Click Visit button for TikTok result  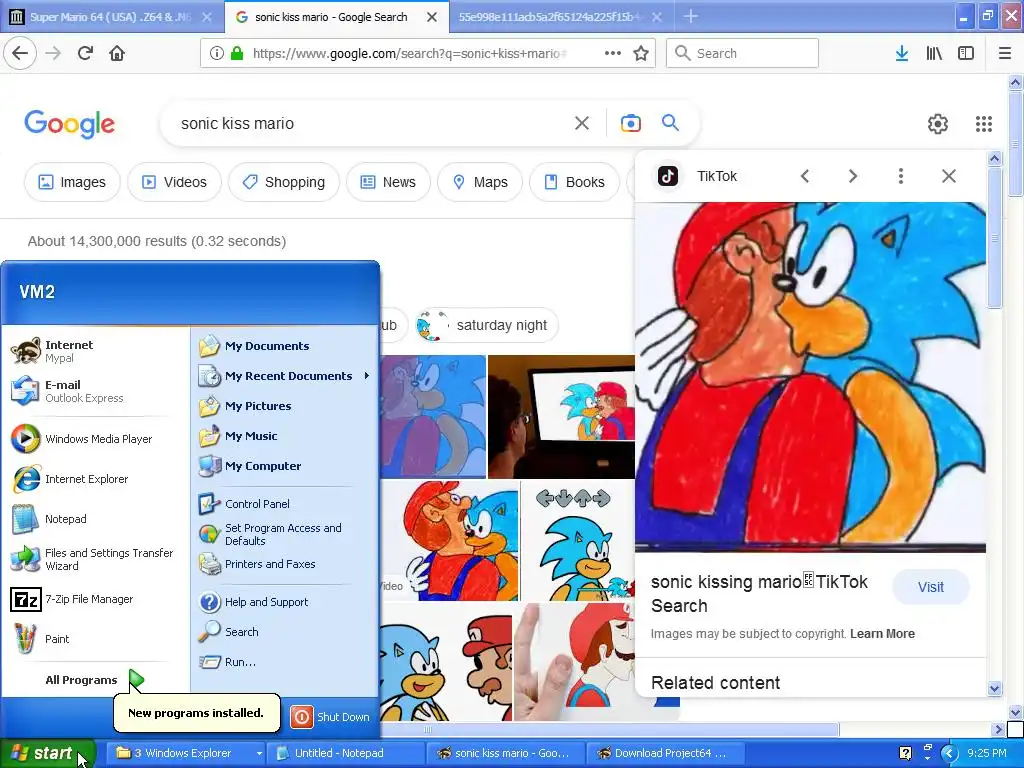[931, 587]
